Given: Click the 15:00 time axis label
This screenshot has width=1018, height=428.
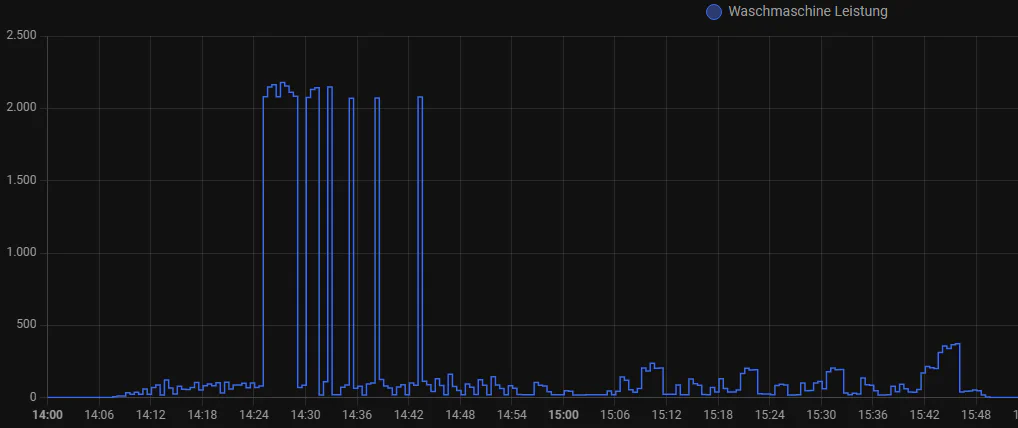Looking at the screenshot, I should [x=563, y=414].
